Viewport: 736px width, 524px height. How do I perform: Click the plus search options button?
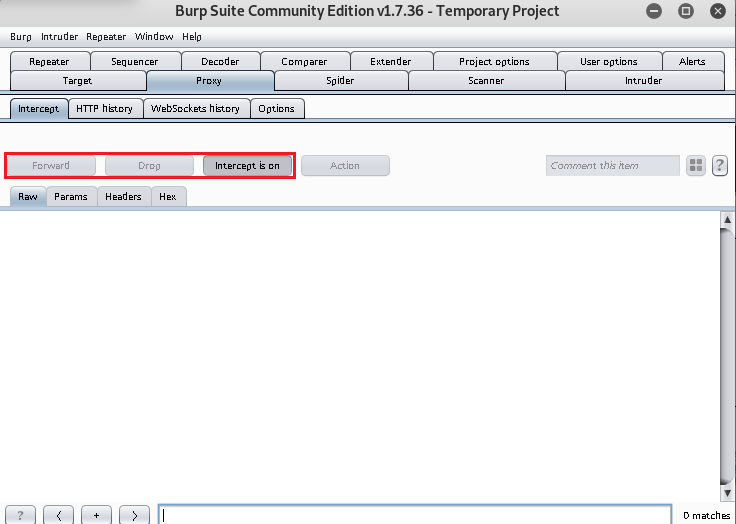coord(96,515)
